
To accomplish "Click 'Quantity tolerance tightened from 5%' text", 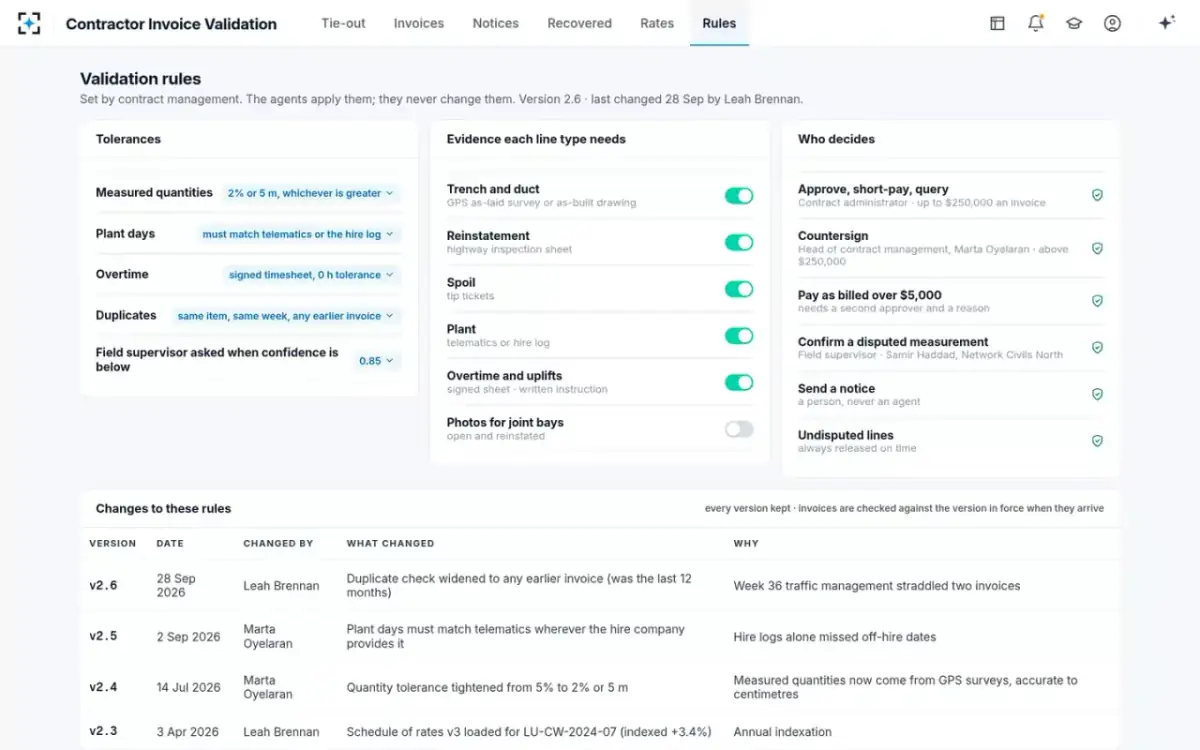I will [x=487, y=688].
